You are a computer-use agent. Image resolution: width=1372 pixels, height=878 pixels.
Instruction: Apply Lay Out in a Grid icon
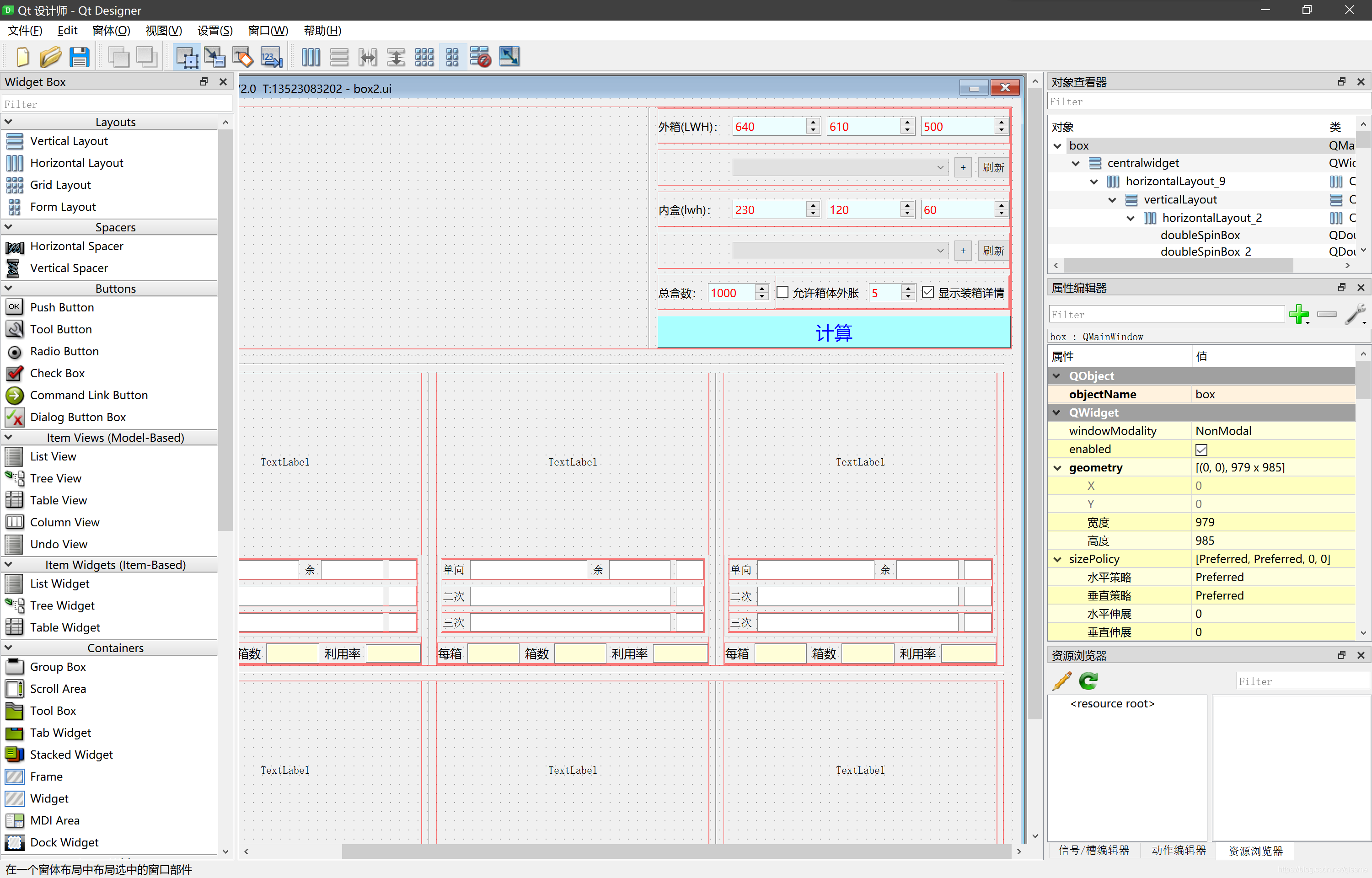point(424,57)
